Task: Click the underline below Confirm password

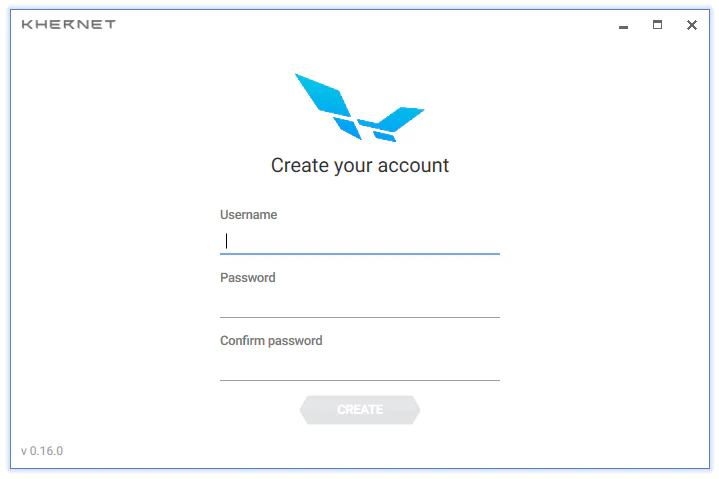Action: tap(360, 380)
